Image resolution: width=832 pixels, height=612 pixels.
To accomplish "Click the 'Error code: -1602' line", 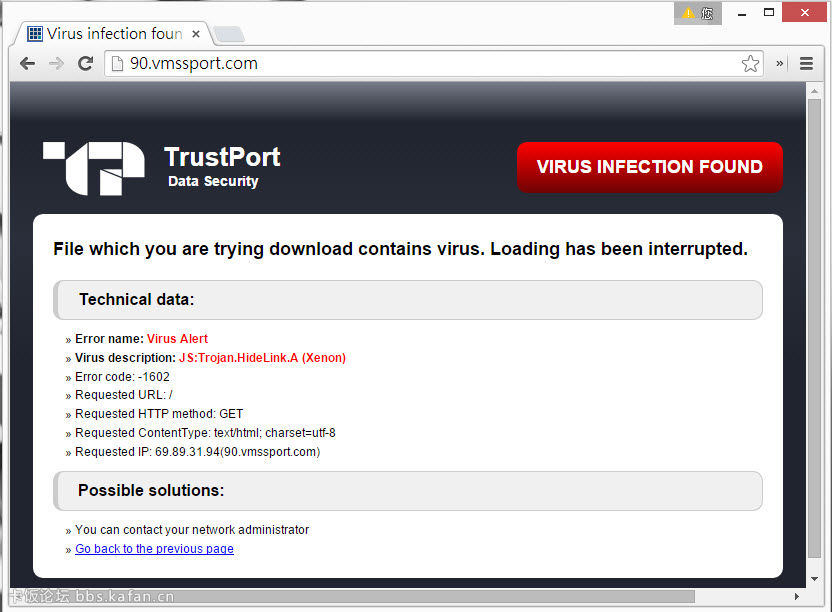I will pos(123,377).
